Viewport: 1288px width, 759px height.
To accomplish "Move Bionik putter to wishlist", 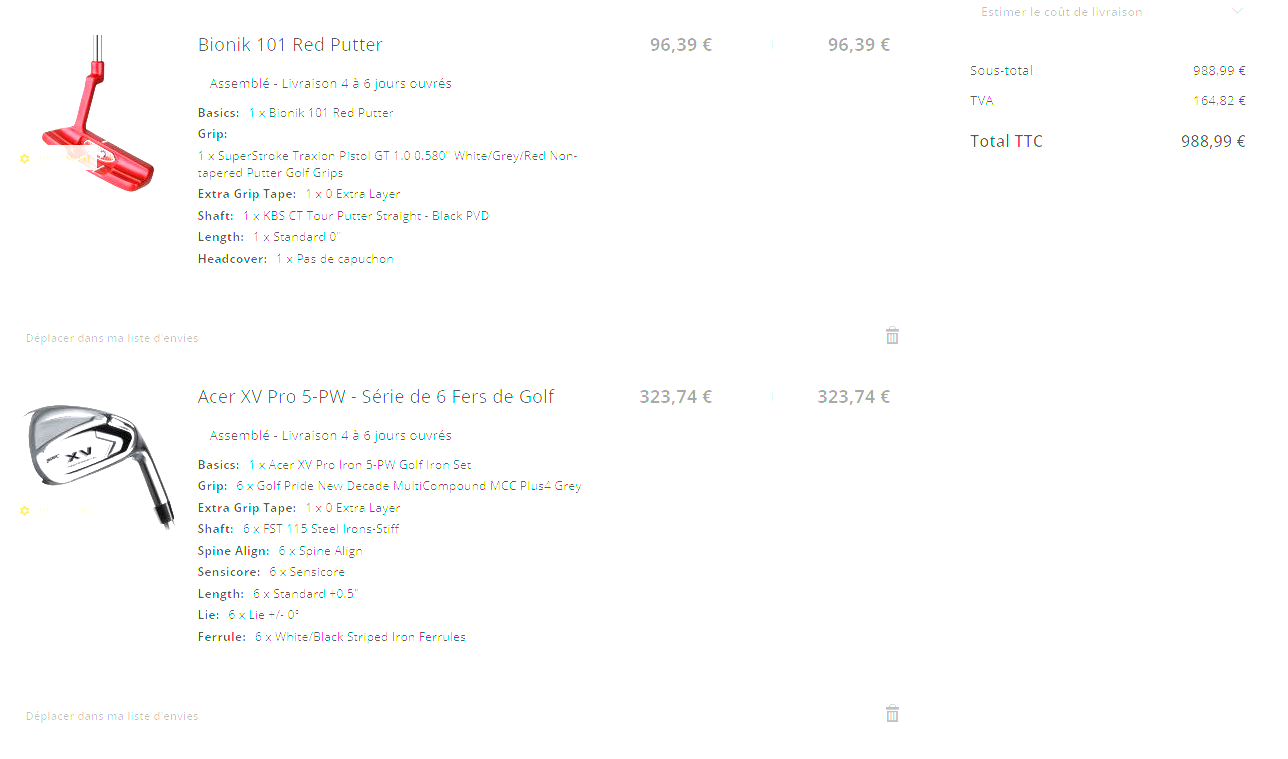I will pyautogui.click(x=112, y=338).
